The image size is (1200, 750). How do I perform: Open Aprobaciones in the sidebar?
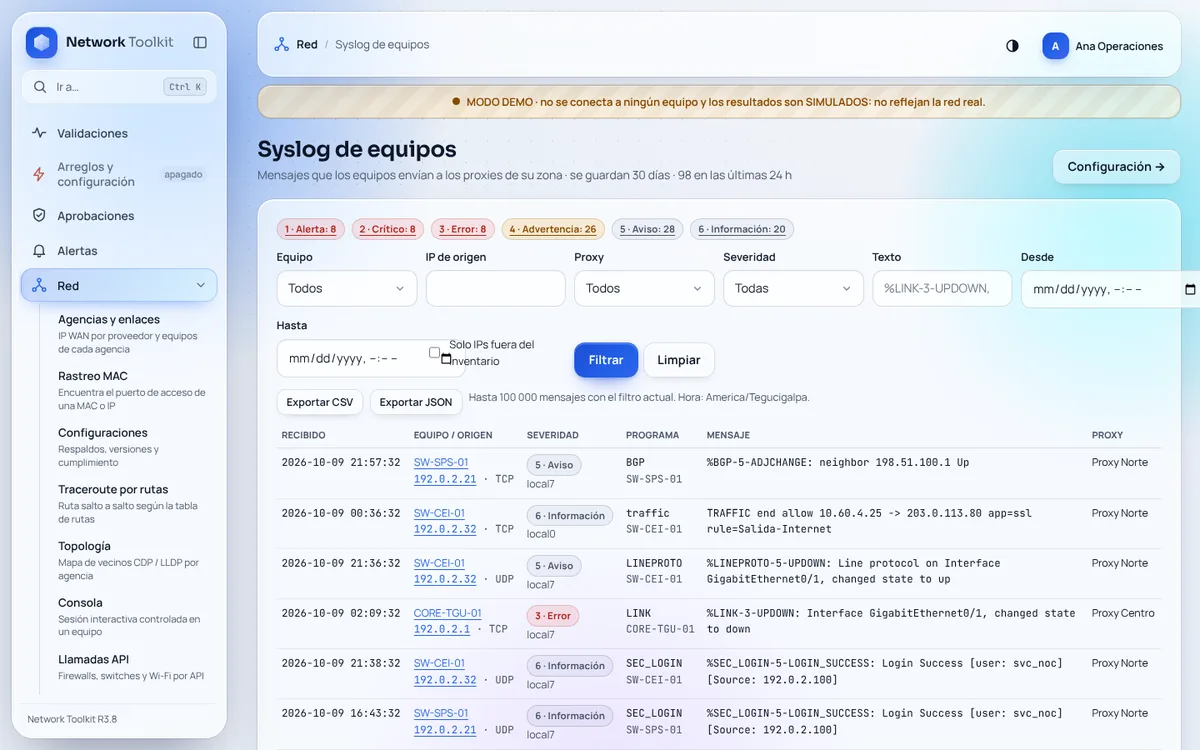pos(119,215)
